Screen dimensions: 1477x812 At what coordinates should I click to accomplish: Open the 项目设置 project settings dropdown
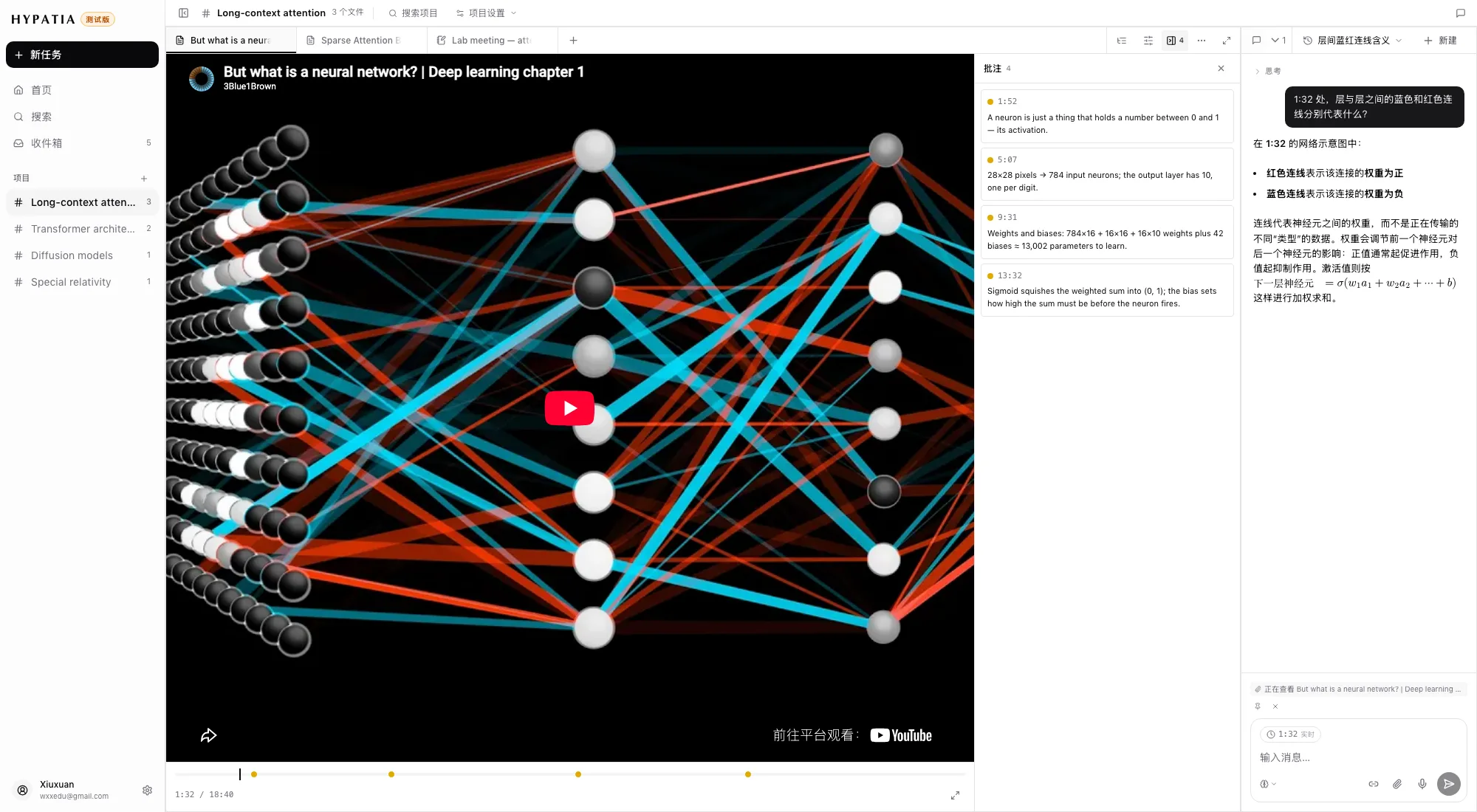tap(486, 13)
